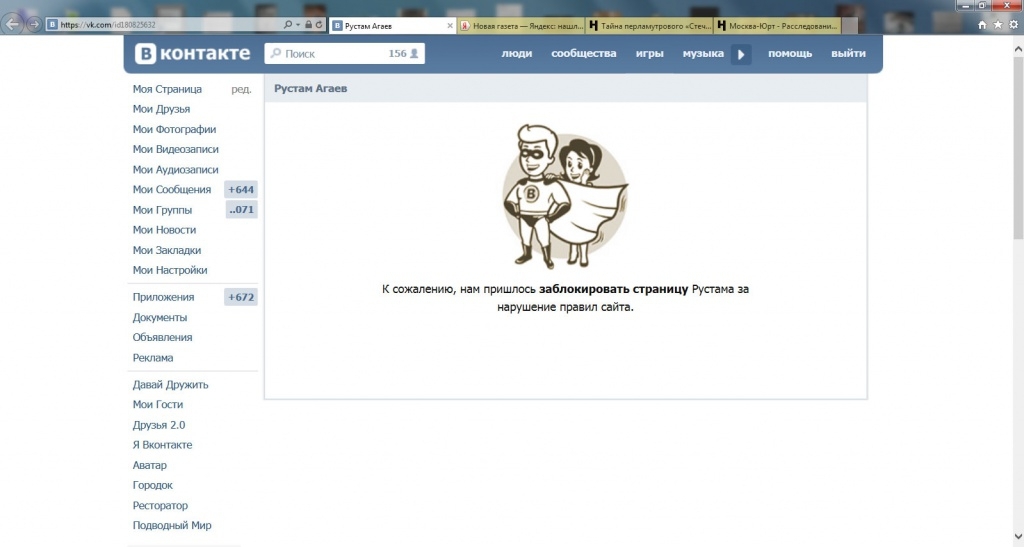This screenshot has width=1024, height=547.
Task: Open люди in top navigation
Action: tap(517, 54)
